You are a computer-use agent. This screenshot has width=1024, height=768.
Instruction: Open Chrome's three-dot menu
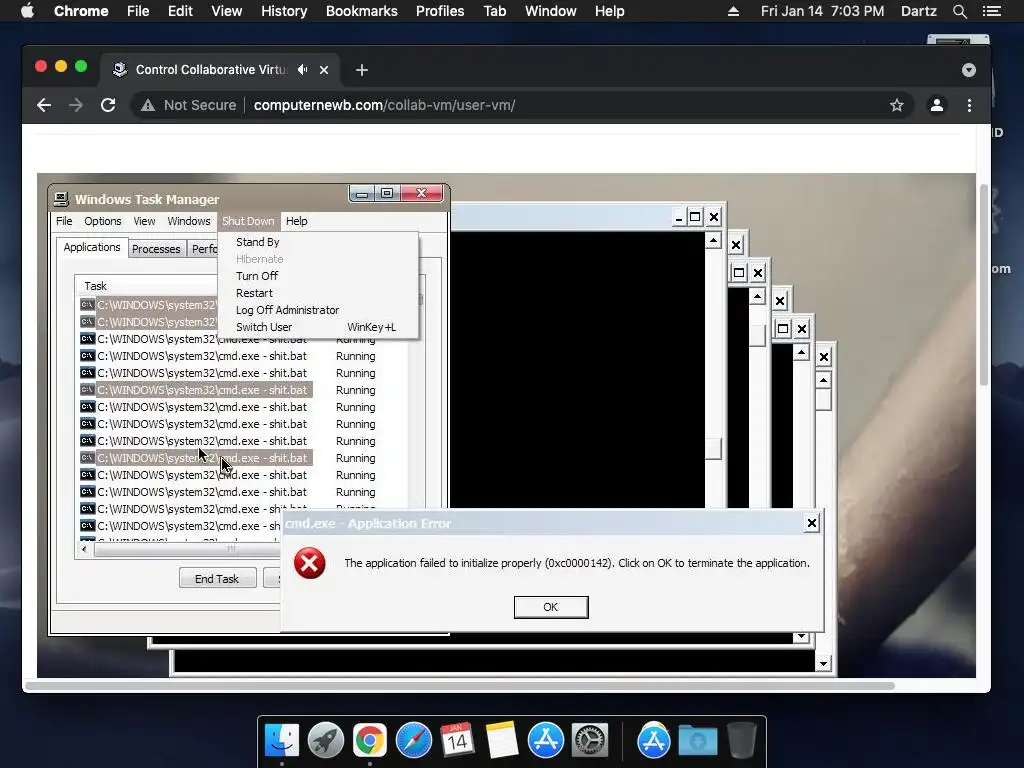click(969, 105)
